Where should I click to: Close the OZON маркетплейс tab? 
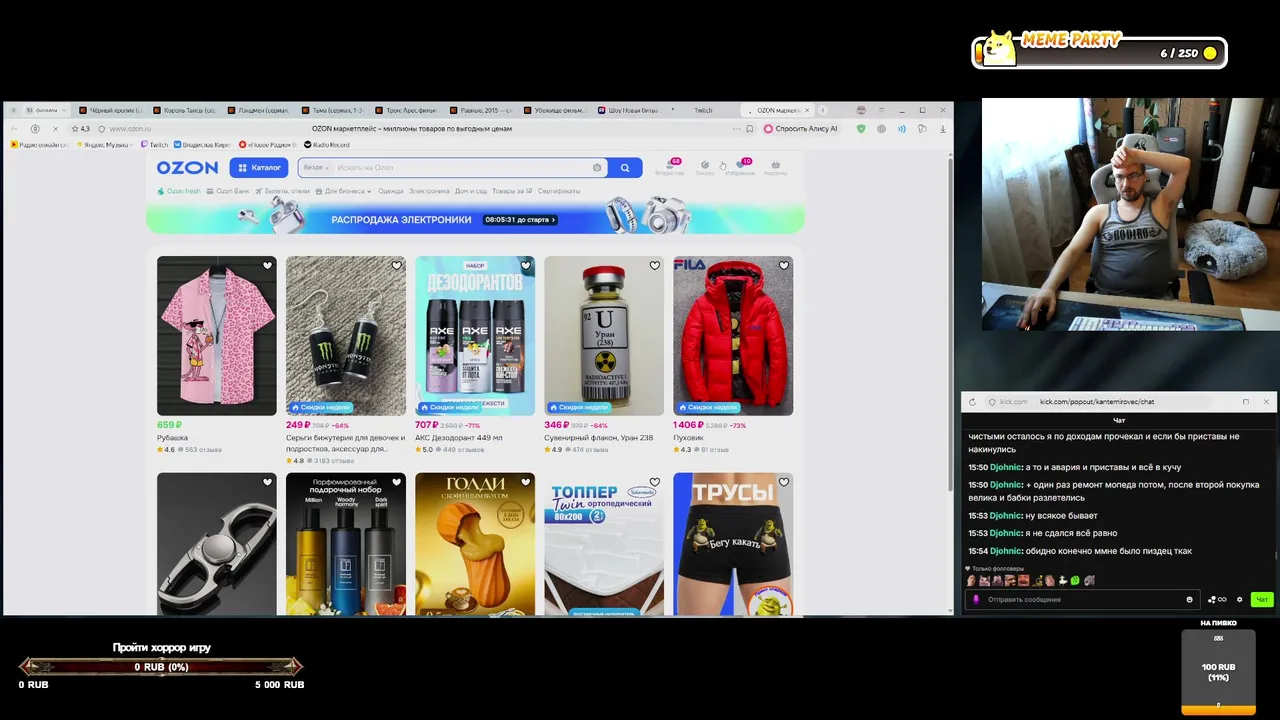tap(809, 110)
